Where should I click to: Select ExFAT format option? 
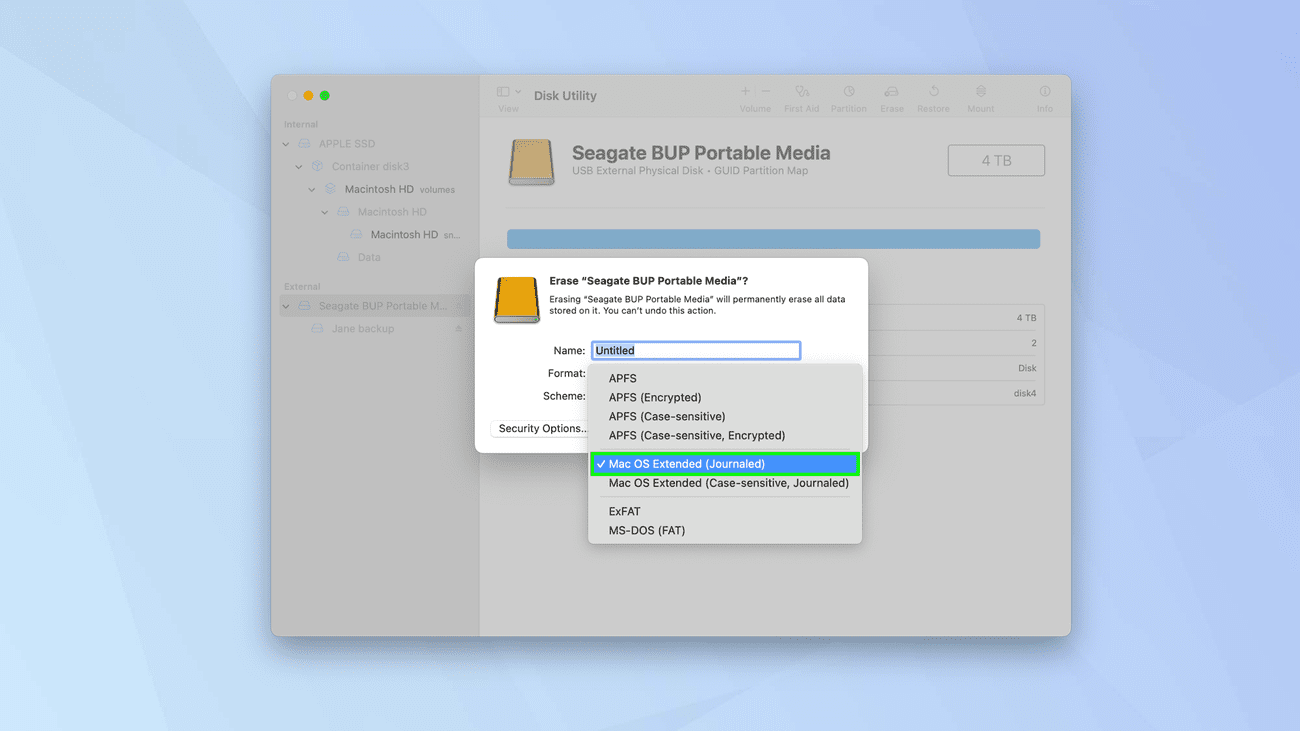pos(624,511)
